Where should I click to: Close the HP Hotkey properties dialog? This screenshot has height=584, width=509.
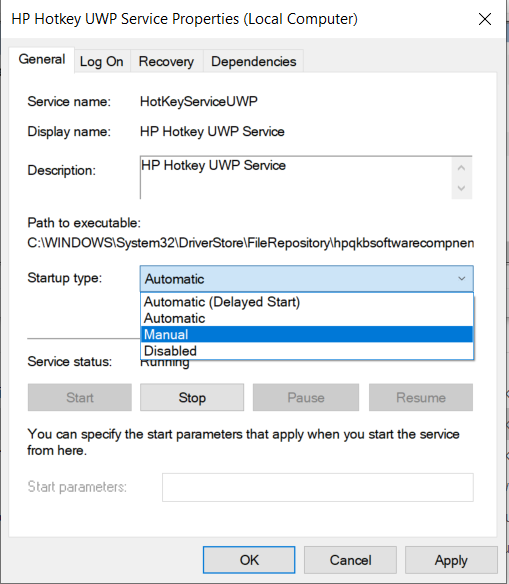[x=485, y=19]
